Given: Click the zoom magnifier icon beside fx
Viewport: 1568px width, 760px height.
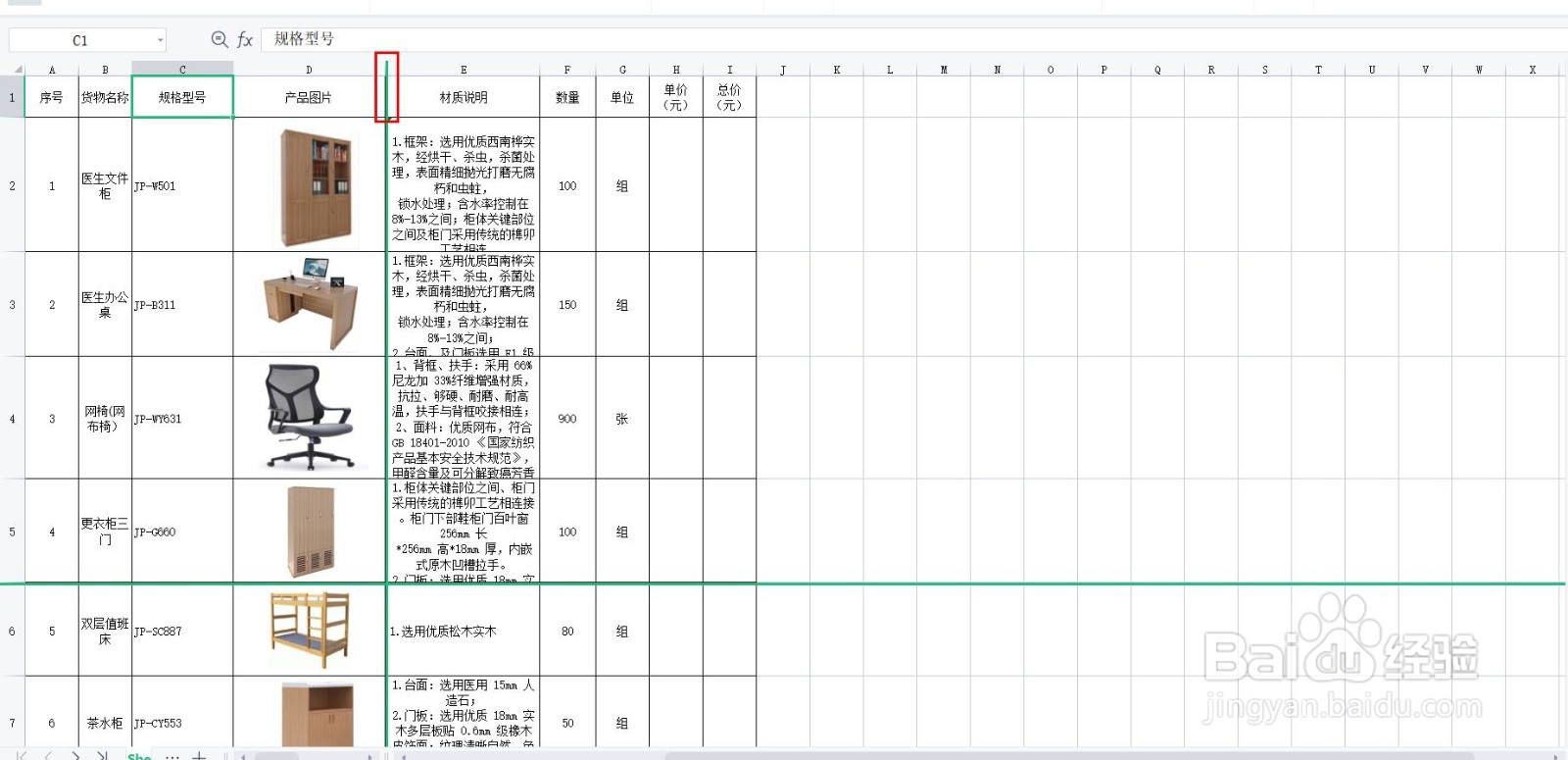Looking at the screenshot, I should point(220,39).
